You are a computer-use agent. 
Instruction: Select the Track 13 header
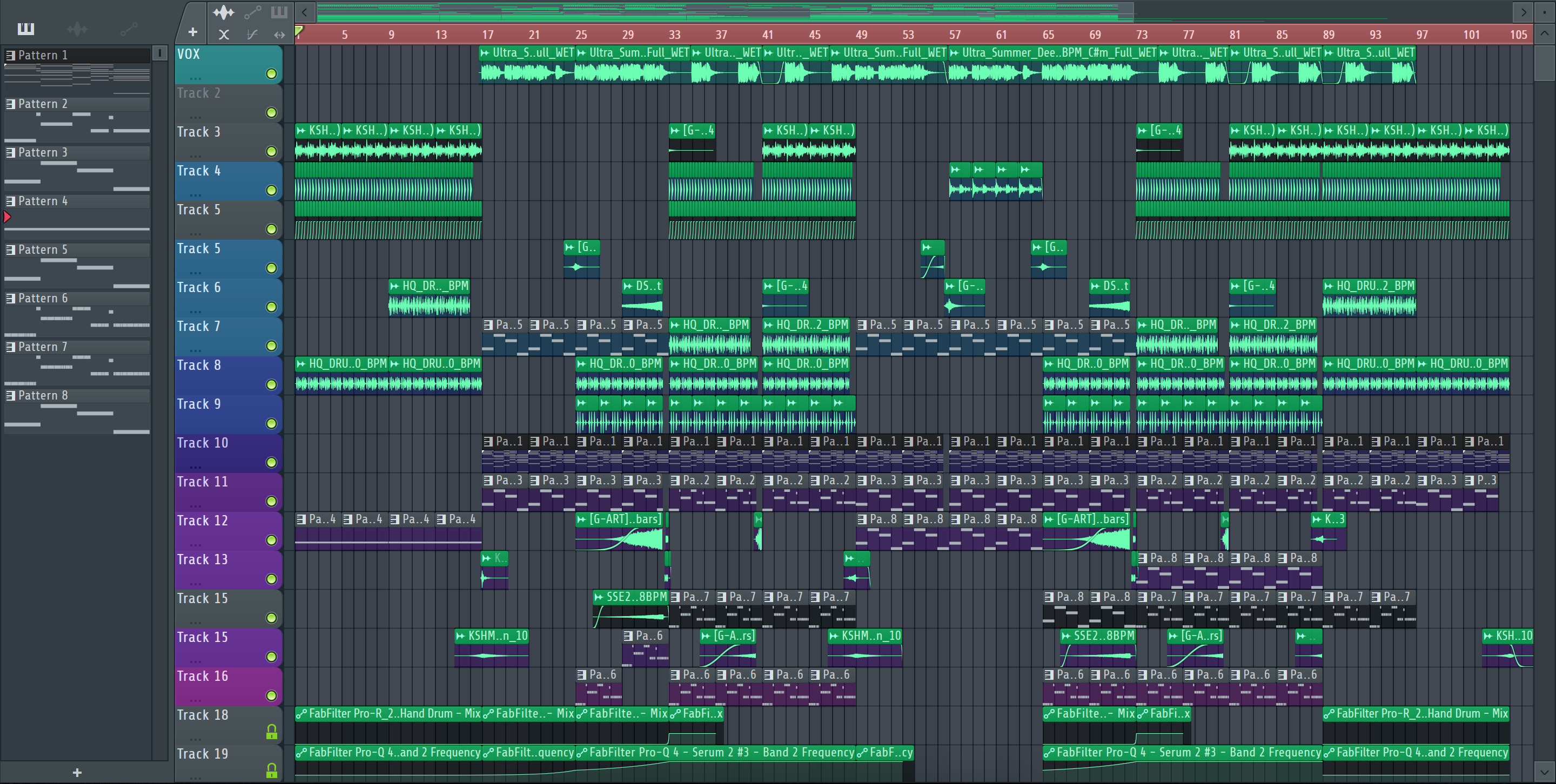pos(229,570)
